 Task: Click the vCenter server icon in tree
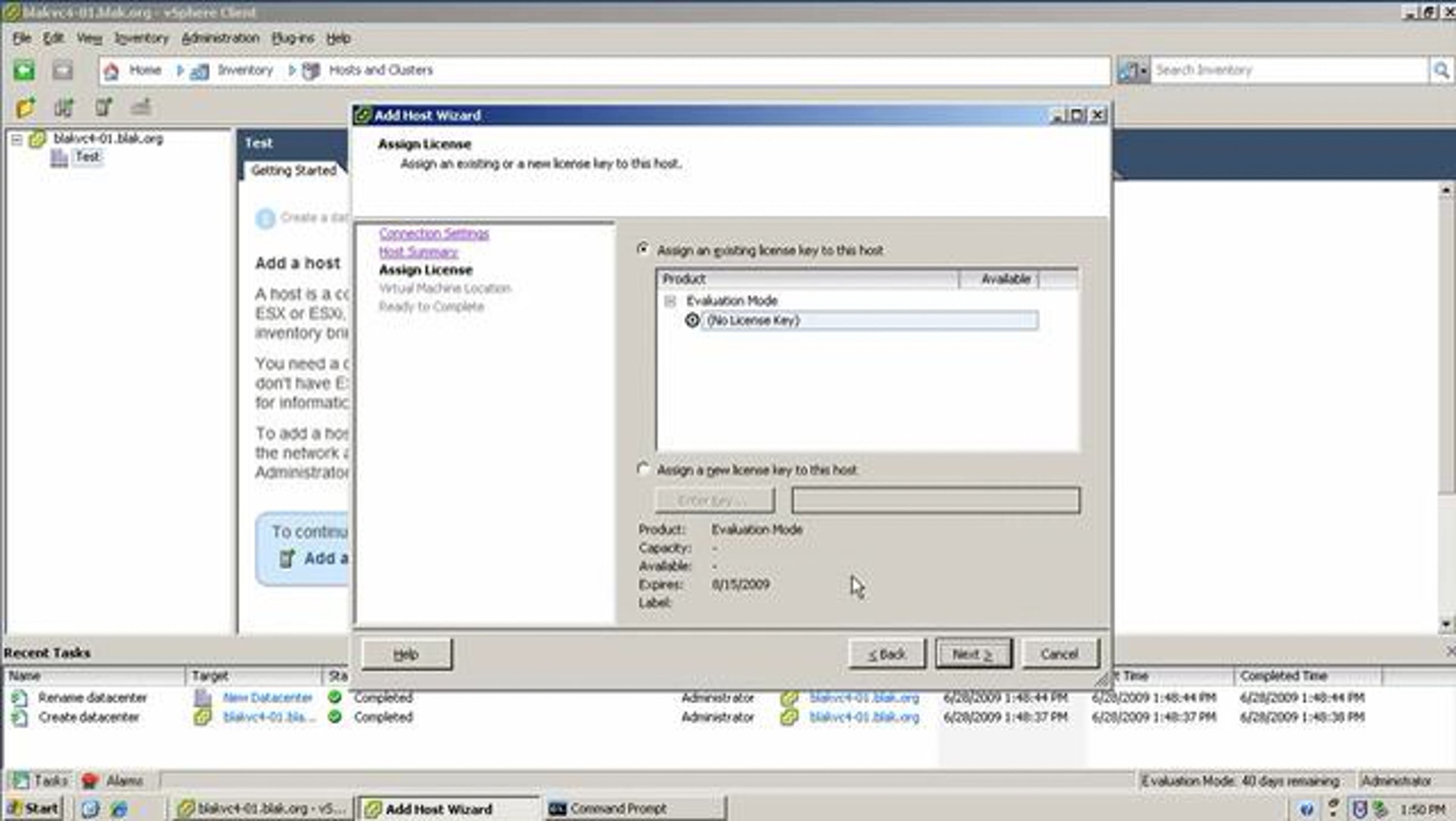[x=38, y=139]
